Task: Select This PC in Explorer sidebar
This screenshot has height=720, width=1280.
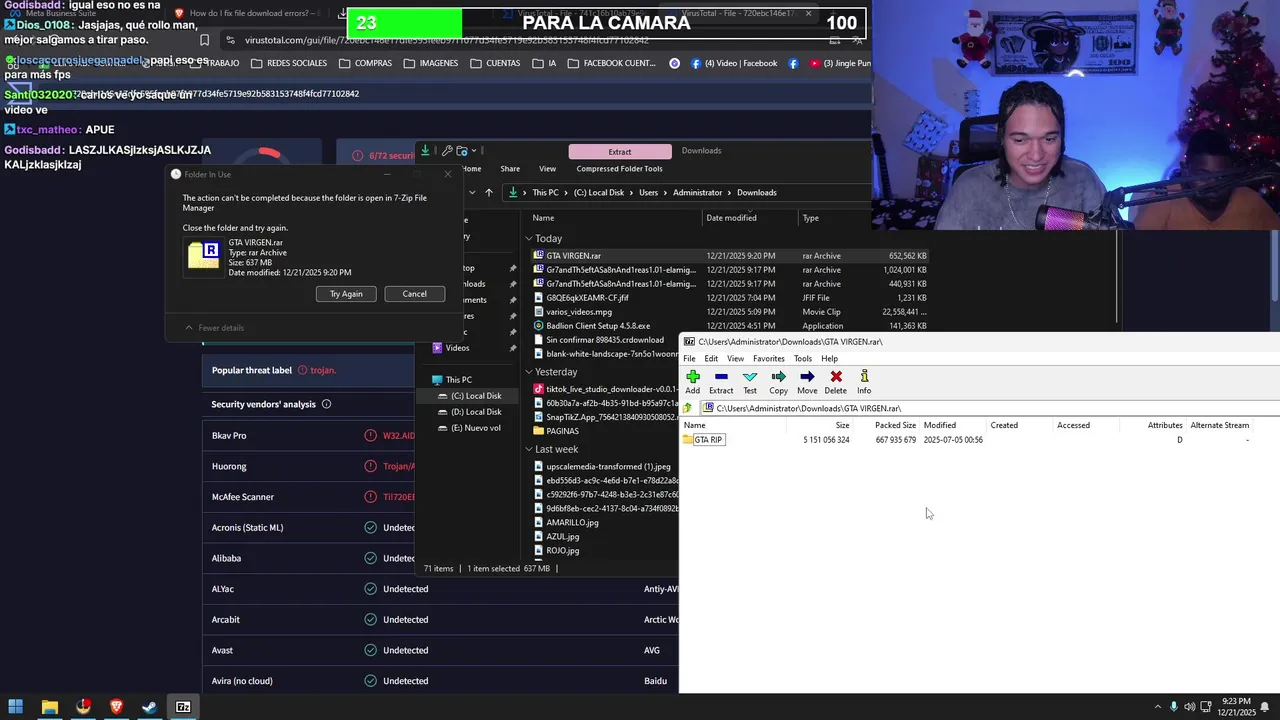Action: 459,380
